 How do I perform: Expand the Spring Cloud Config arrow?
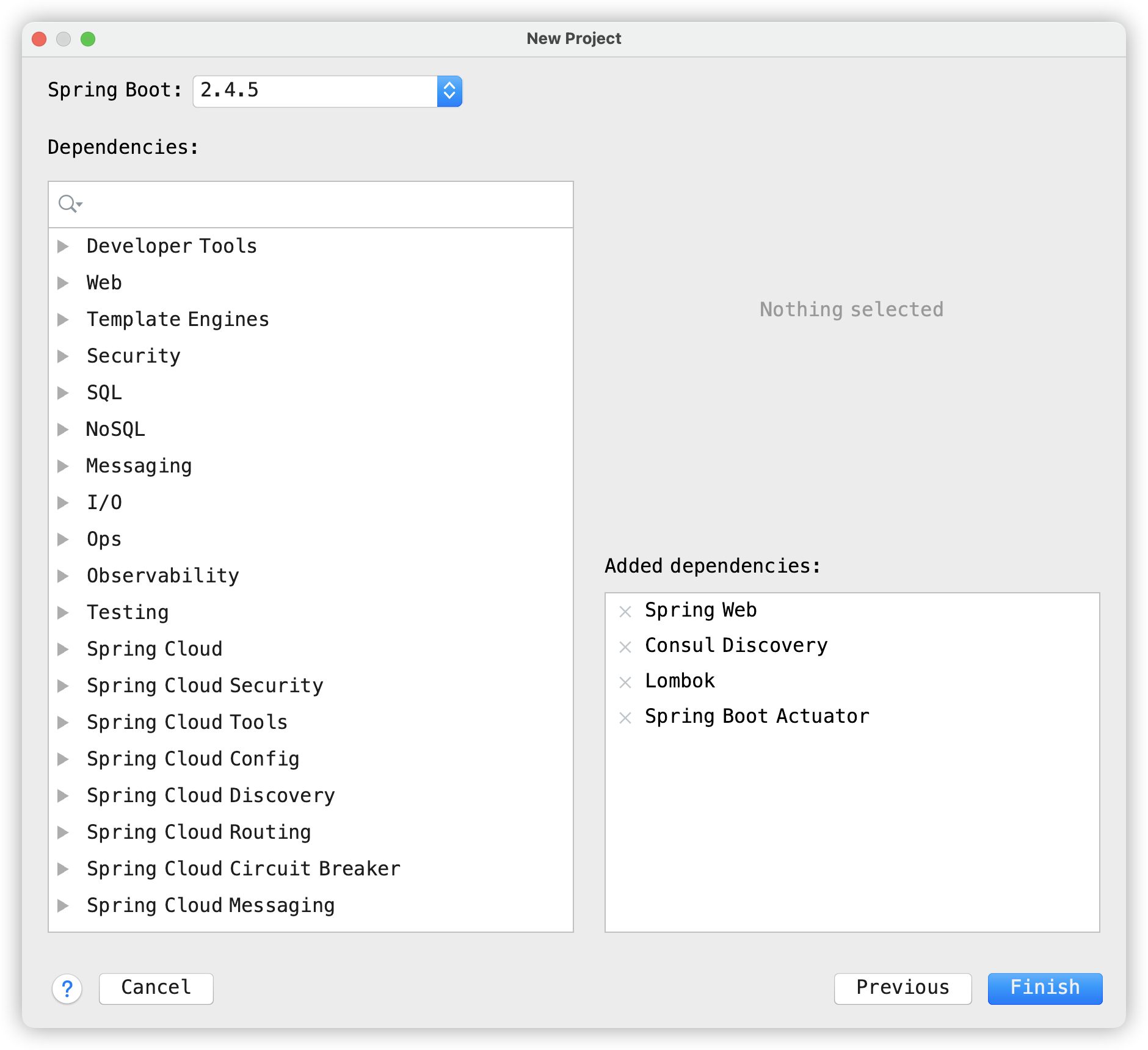coord(63,759)
